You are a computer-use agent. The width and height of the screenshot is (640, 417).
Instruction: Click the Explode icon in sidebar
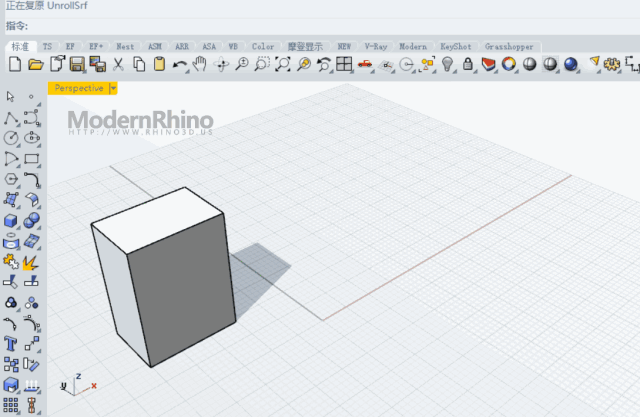[31, 262]
